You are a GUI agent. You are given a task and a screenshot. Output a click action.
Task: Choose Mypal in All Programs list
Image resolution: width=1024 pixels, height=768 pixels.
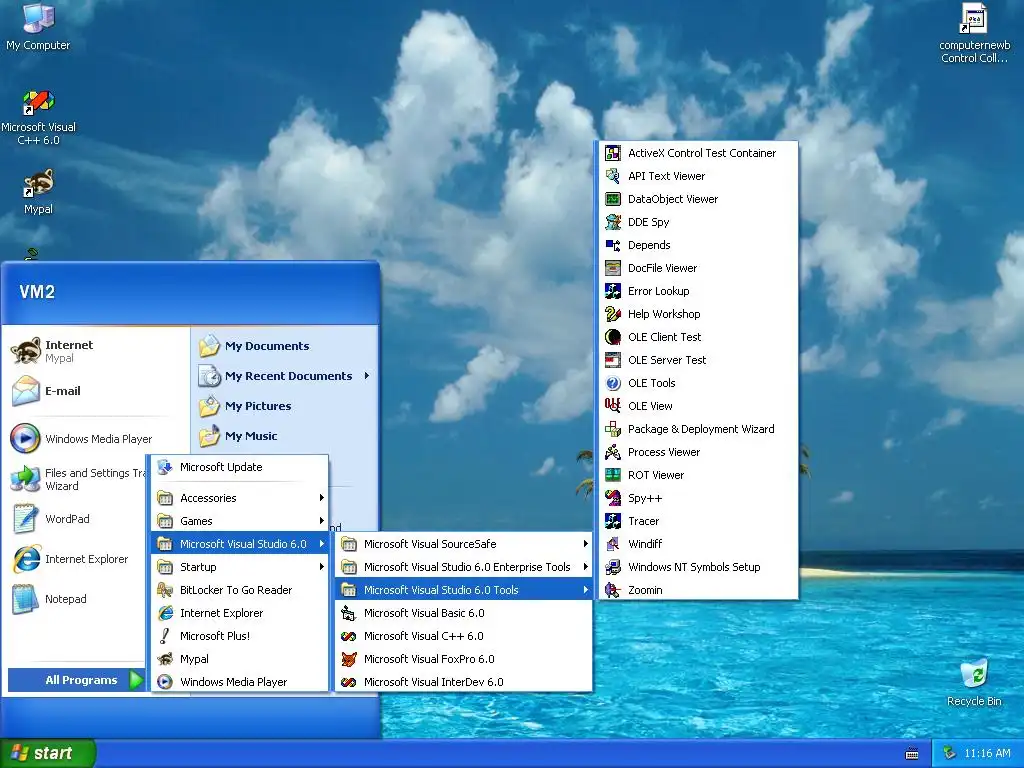click(x=239, y=659)
